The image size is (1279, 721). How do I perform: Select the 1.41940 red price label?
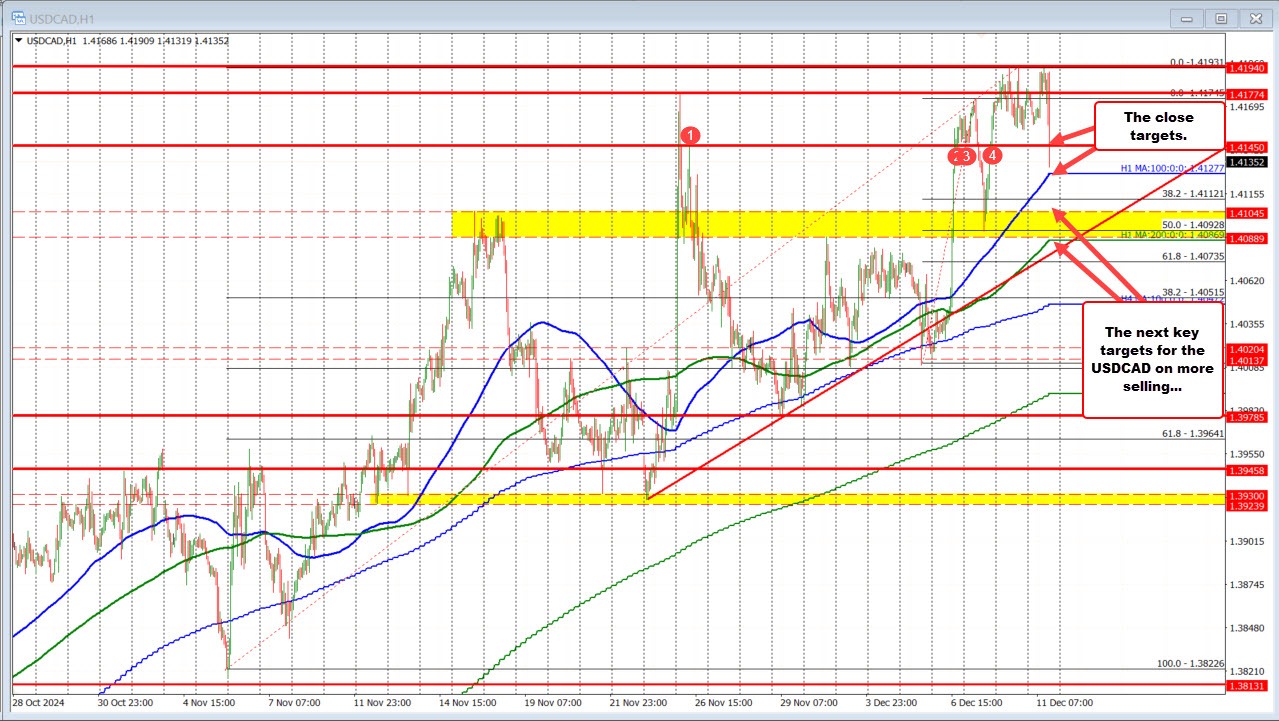(1249, 68)
